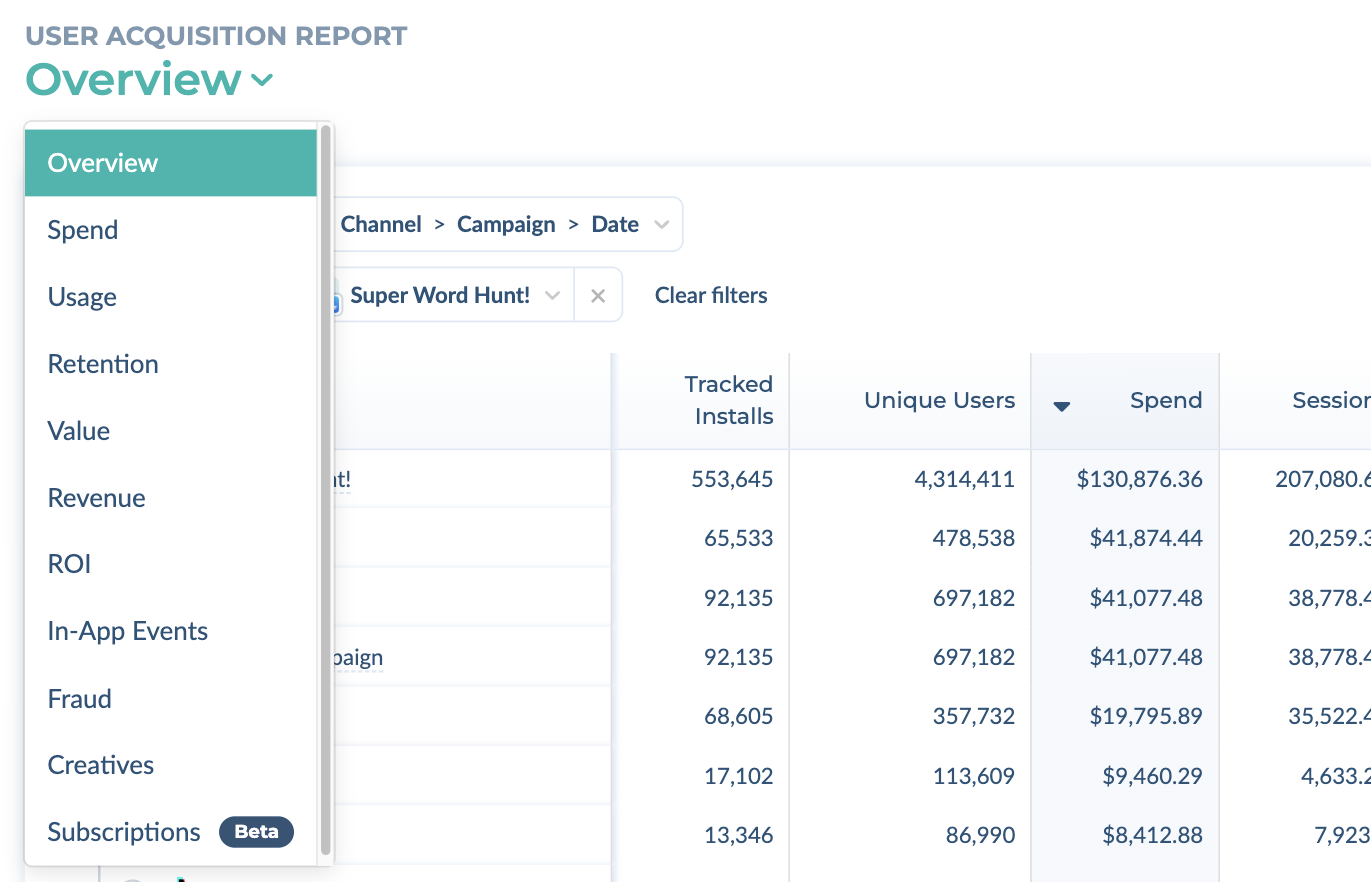The height and width of the screenshot is (882, 1371).
Task: Click the scrollbar of the report dropdown list
Action: coord(325,490)
